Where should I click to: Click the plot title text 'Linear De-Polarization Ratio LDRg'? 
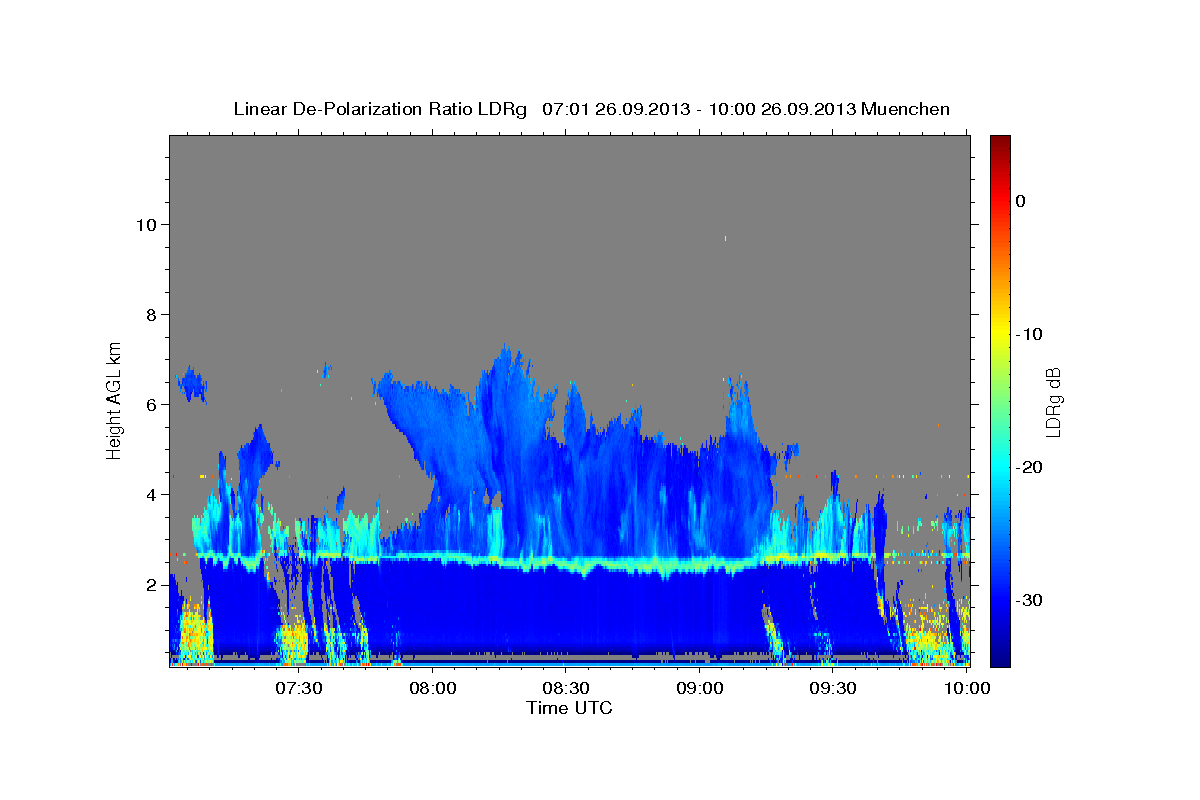pos(379,109)
